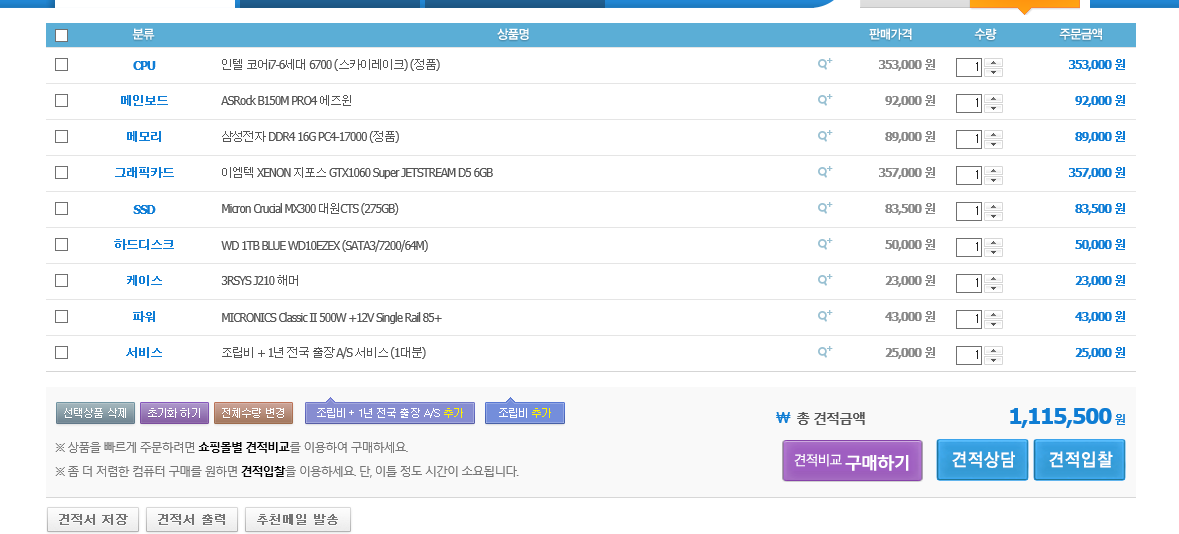The height and width of the screenshot is (534, 1179).
Task: Click the 견적서 저장 button
Action: tap(93, 520)
